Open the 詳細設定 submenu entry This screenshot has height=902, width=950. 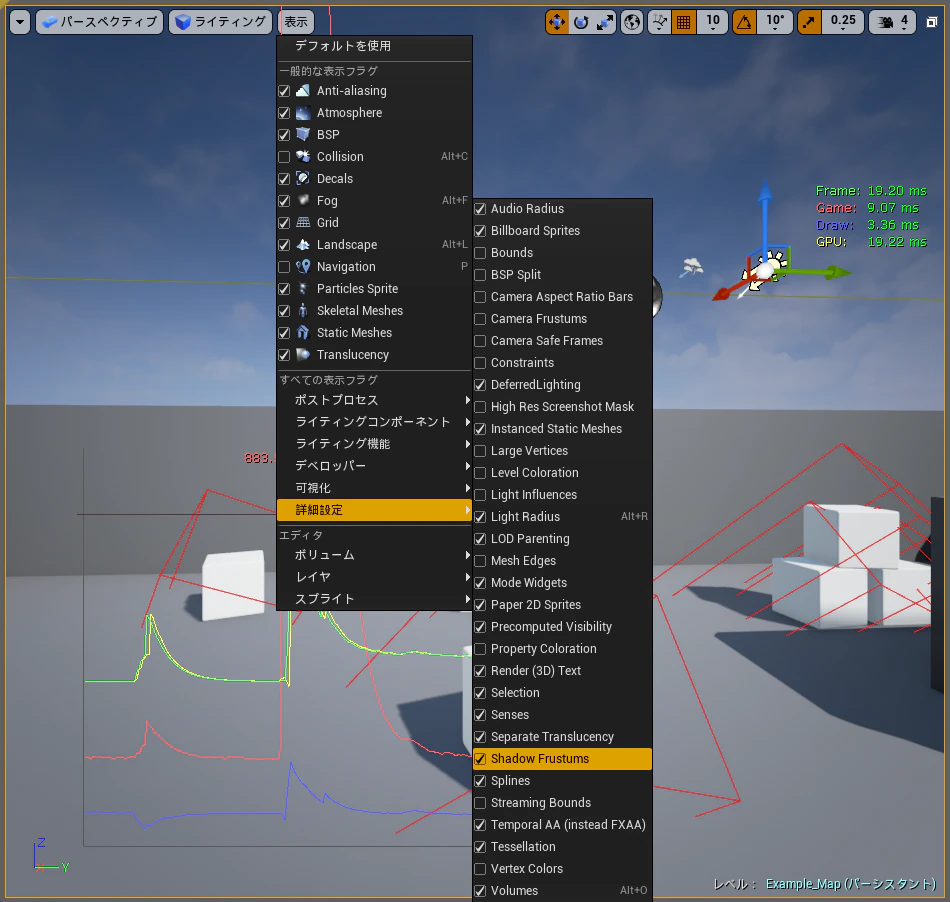click(374, 510)
